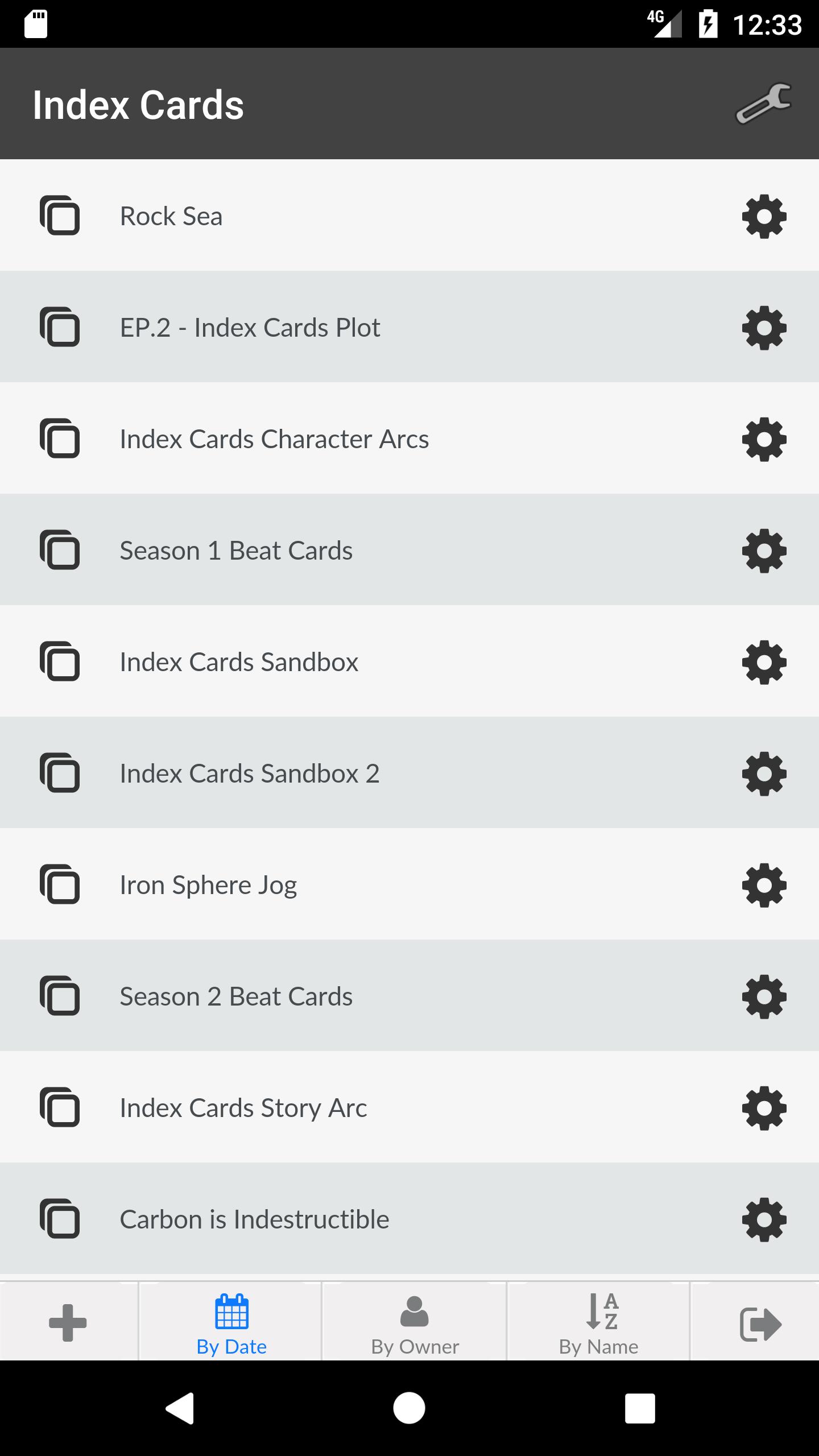
Task: Tap the Android back navigation button
Action: point(180,1408)
